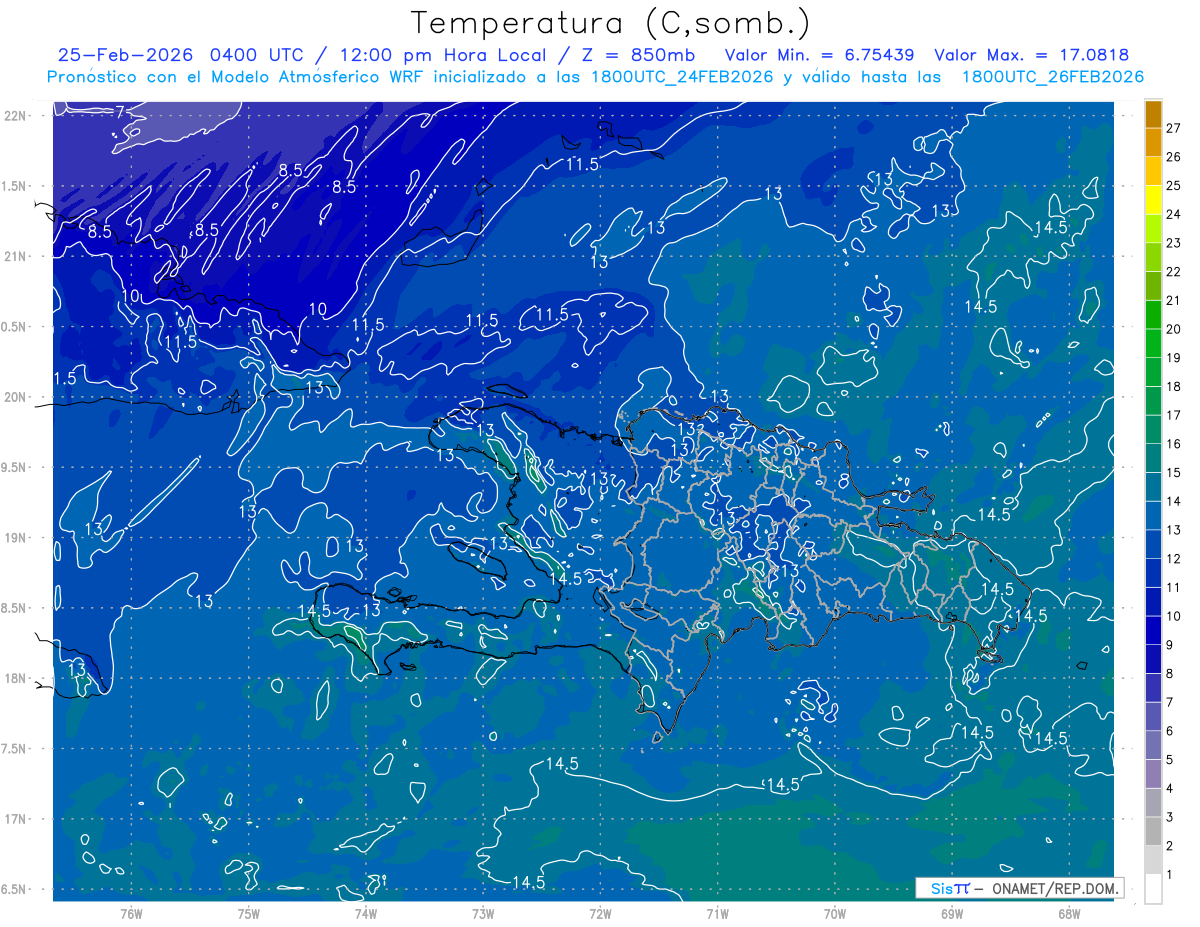Click the '20N' latitude axis label

pyautogui.click(x=15, y=398)
